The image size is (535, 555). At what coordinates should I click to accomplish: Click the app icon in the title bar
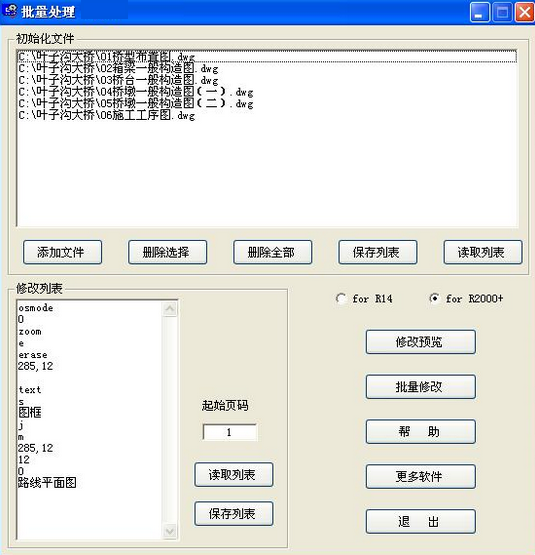pos(10,11)
